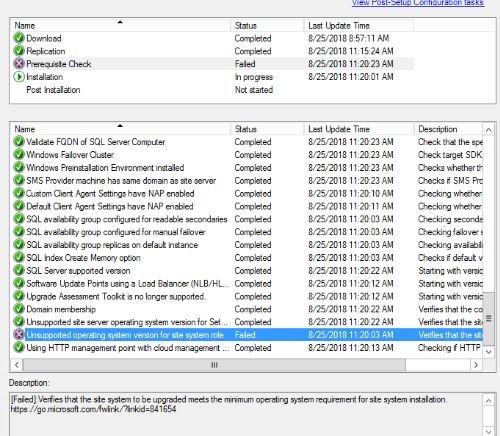Image resolution: width=500 pixels, height=436 pixels.
Task: Click status icon for readable secondaries row
Action: pos(19,219)
